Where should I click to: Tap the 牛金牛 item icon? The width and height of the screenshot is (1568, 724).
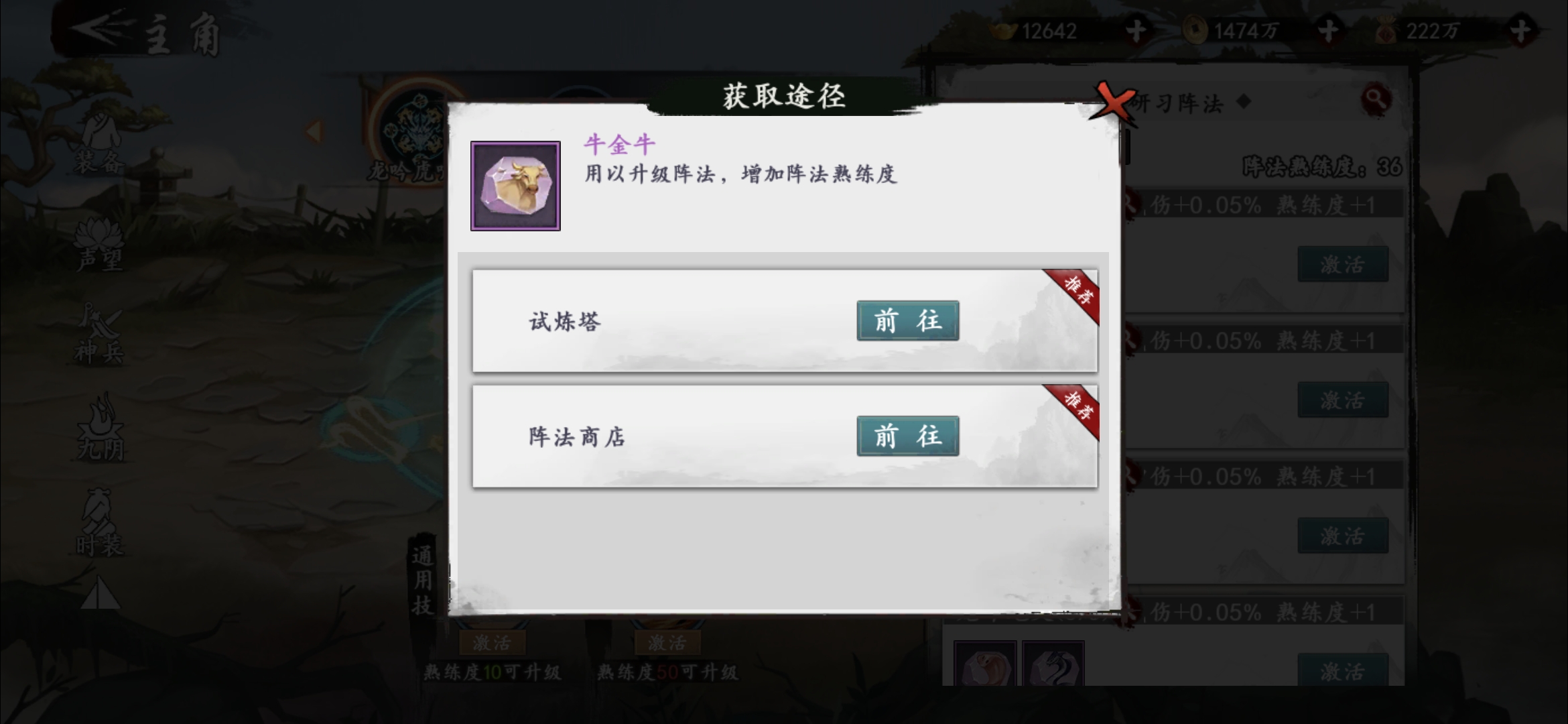click(515, 186)
